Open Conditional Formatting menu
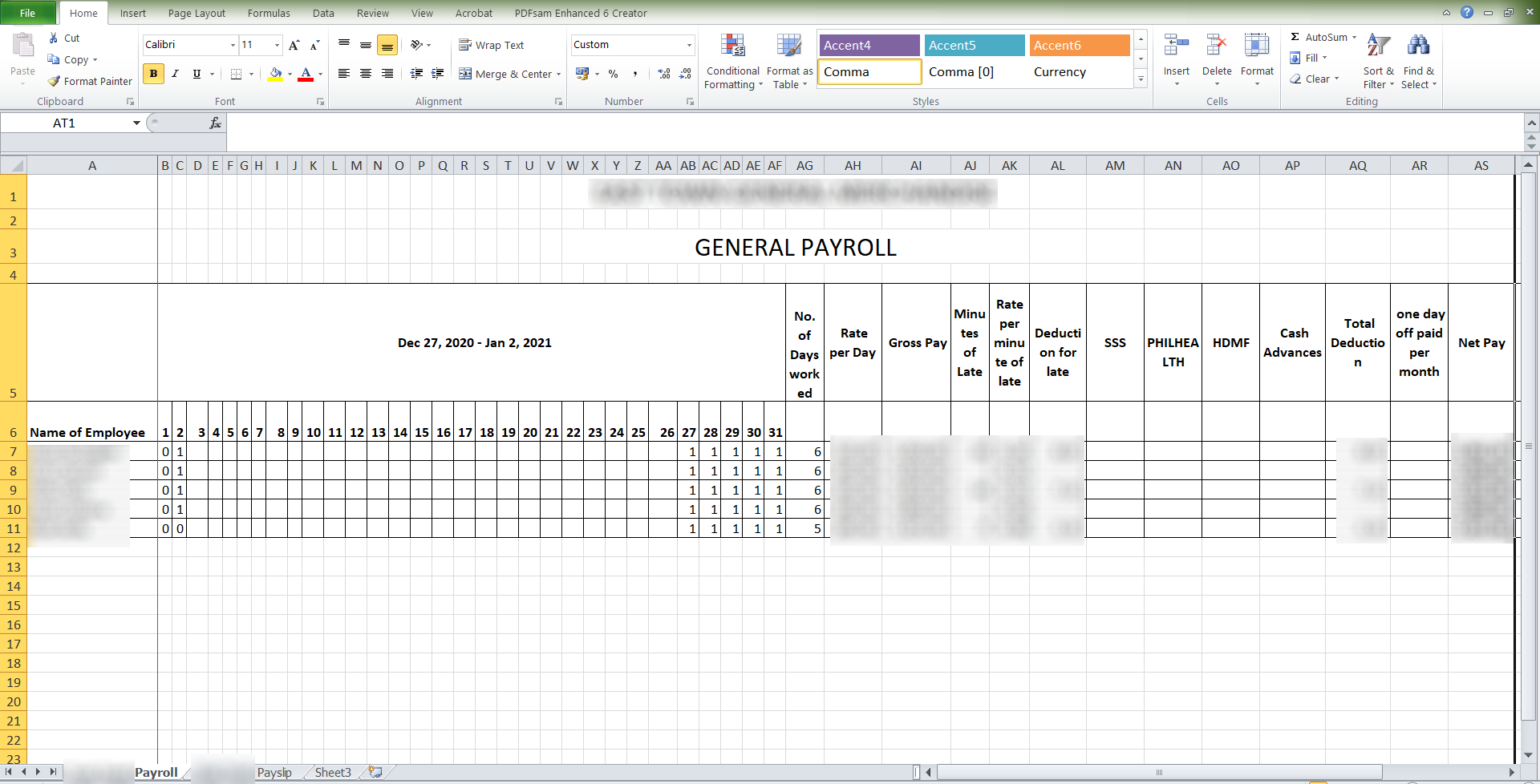The height and width of the screenshot is (784, 1540). point(733,62)
